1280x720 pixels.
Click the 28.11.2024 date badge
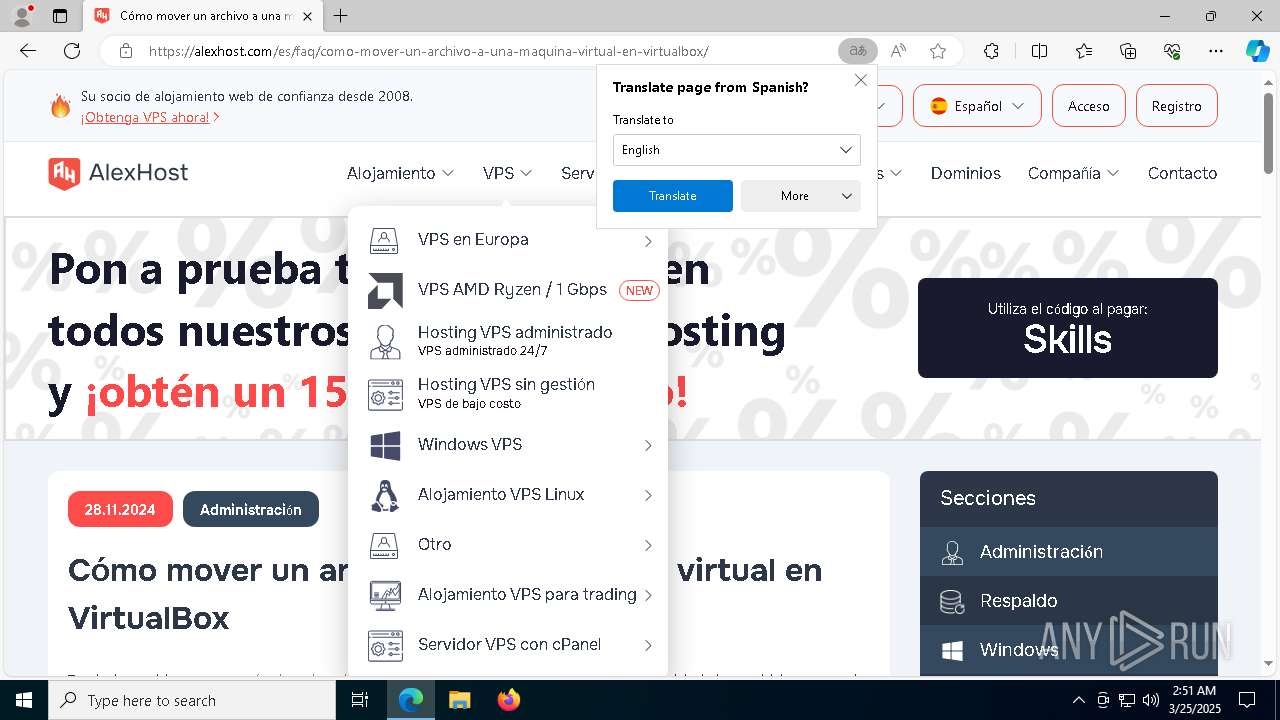click(x=120, y=509)
